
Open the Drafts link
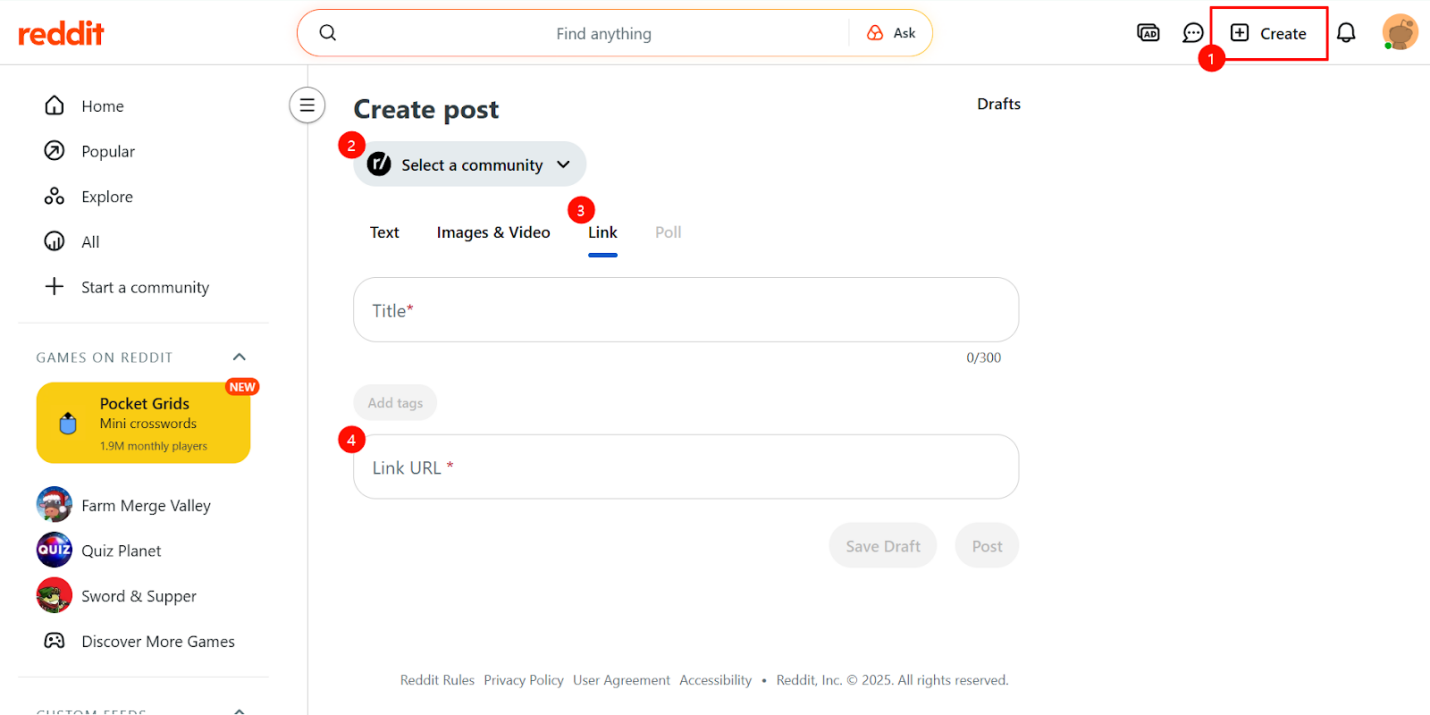(998, 104)
